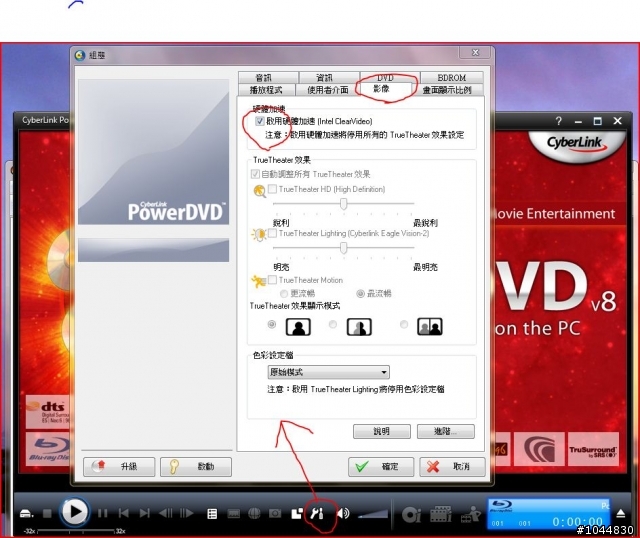The image size is (640, 538).
Task: Click the 32x playback speed slider
Action: click(x=76, y=531)
